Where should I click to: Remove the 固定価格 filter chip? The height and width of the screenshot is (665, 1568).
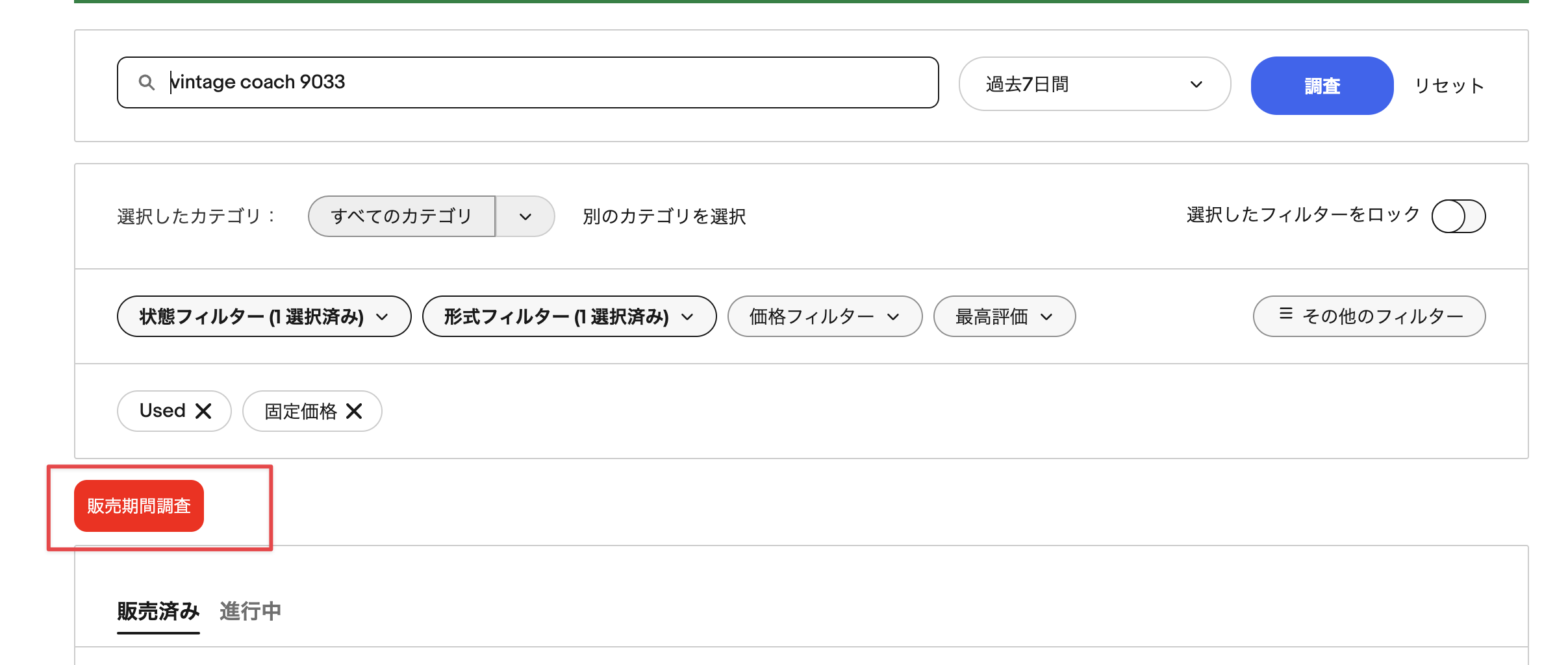point(354,411)
